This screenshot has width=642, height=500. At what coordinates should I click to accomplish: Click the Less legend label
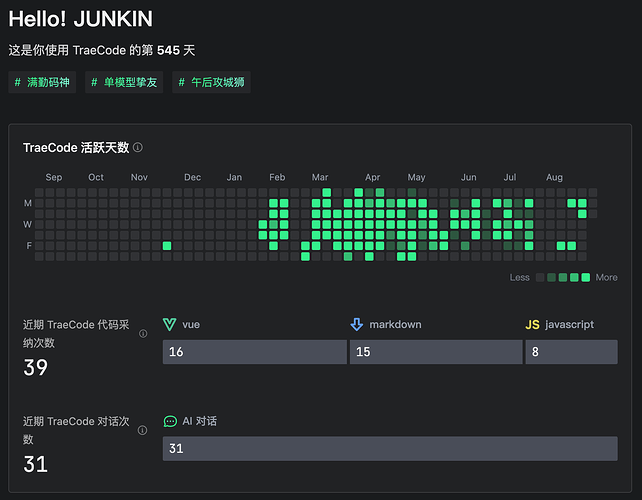pyautogui.click(x=520, y=277)
